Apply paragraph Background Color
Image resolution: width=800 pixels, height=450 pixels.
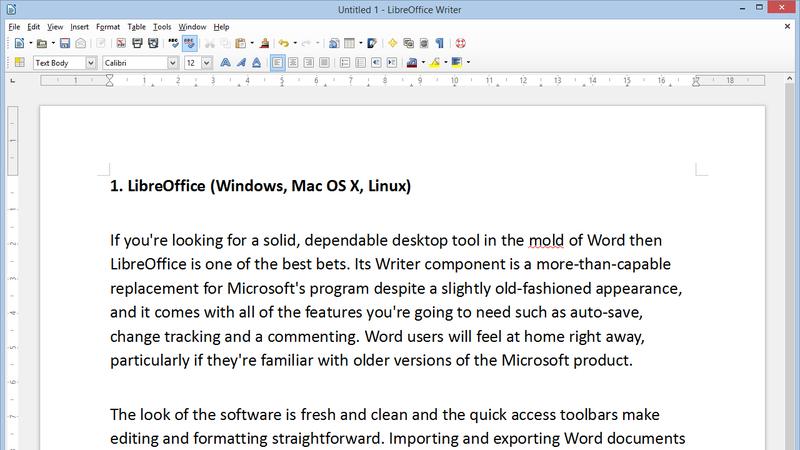coord(457,63)
